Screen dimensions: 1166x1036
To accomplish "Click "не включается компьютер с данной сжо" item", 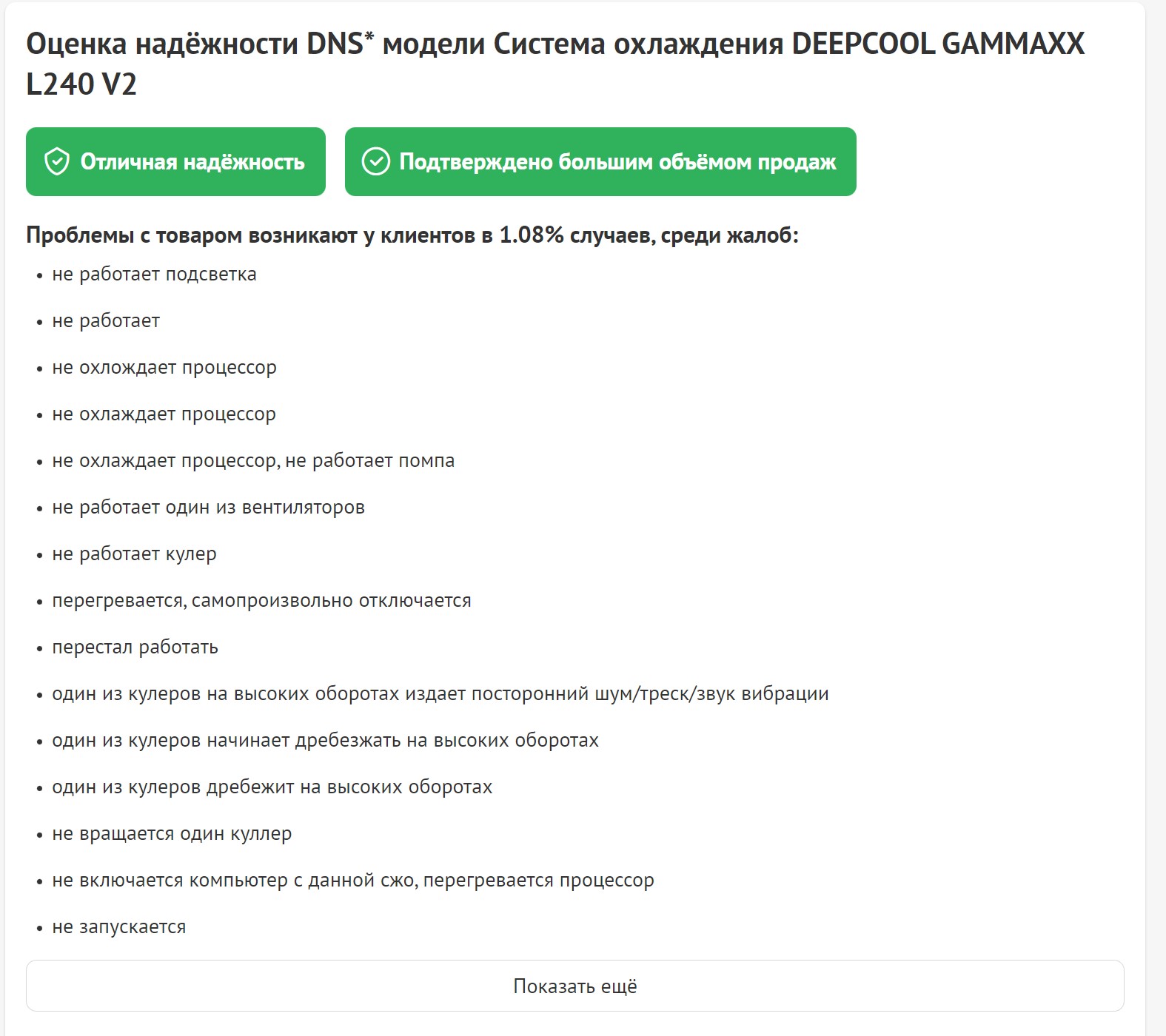I will pyautogui.click(x=352, y=881).
